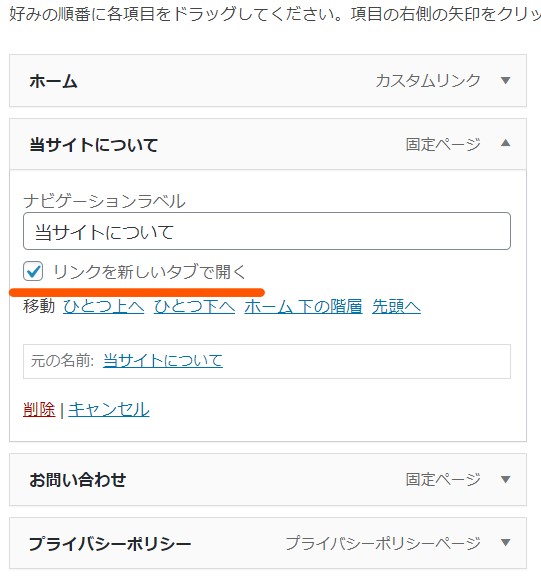
Task: Expand the ホーム menu item arrow
Action: [505, 80]
